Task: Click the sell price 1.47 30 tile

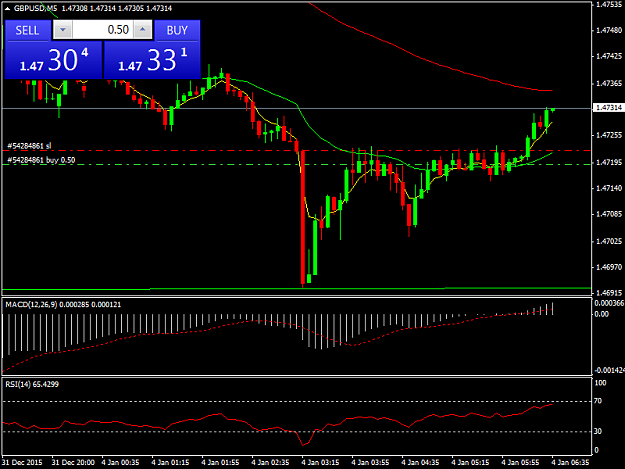Action: [x=53, y=60]
